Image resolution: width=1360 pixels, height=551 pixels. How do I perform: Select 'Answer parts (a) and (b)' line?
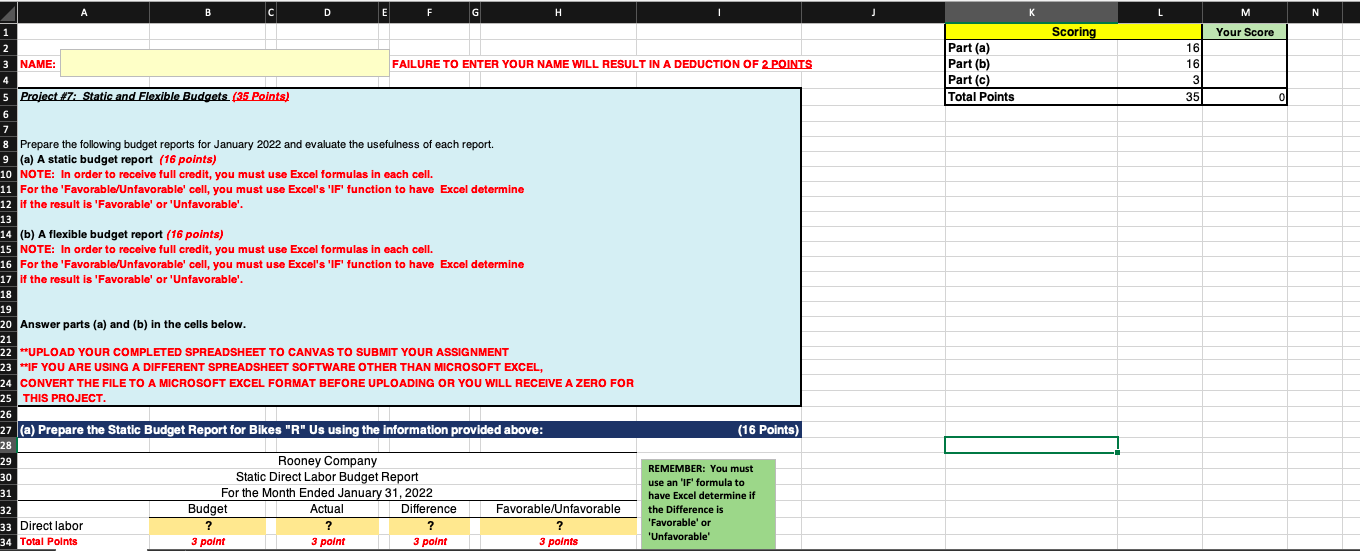[x=132, y=324]
